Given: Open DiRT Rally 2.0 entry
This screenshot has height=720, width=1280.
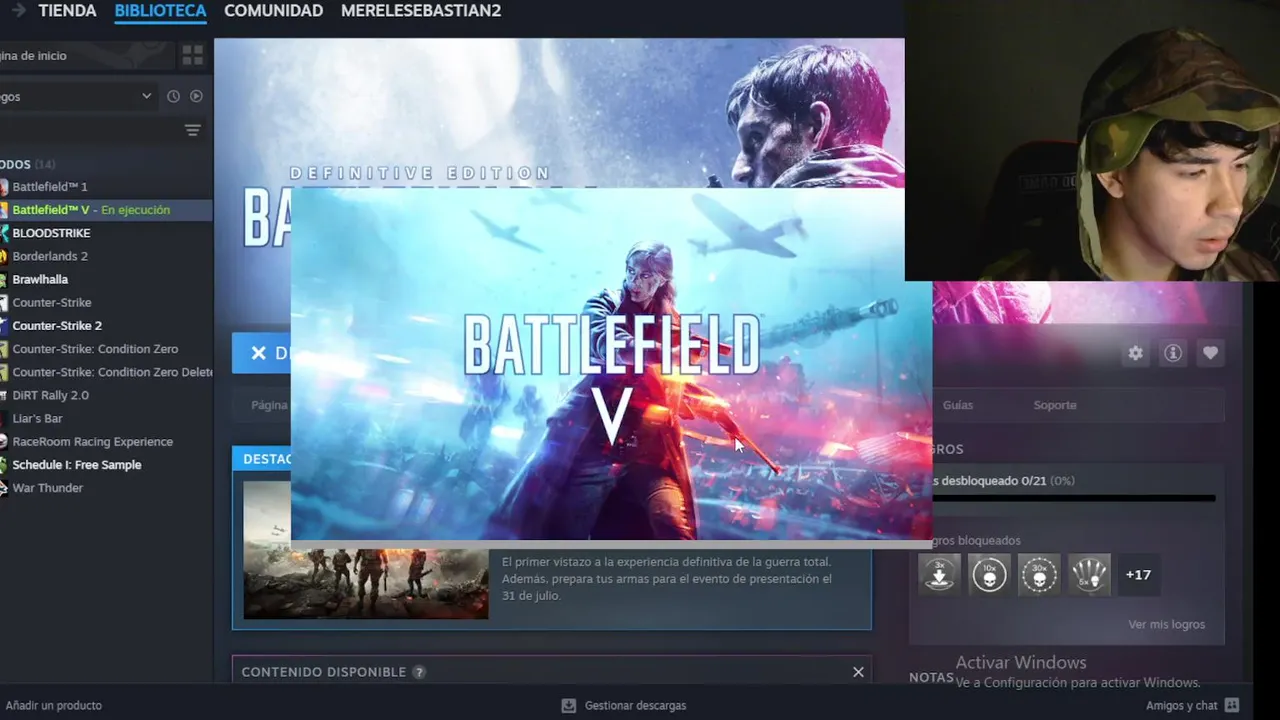Looking at the screenshot, I should click(x=106, y=395).
